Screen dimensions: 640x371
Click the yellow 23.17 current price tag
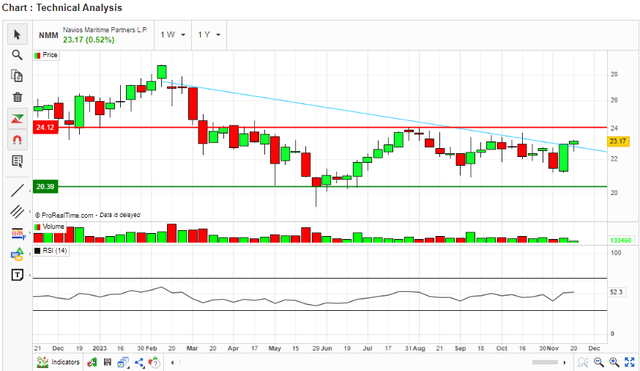coord(618,141)
